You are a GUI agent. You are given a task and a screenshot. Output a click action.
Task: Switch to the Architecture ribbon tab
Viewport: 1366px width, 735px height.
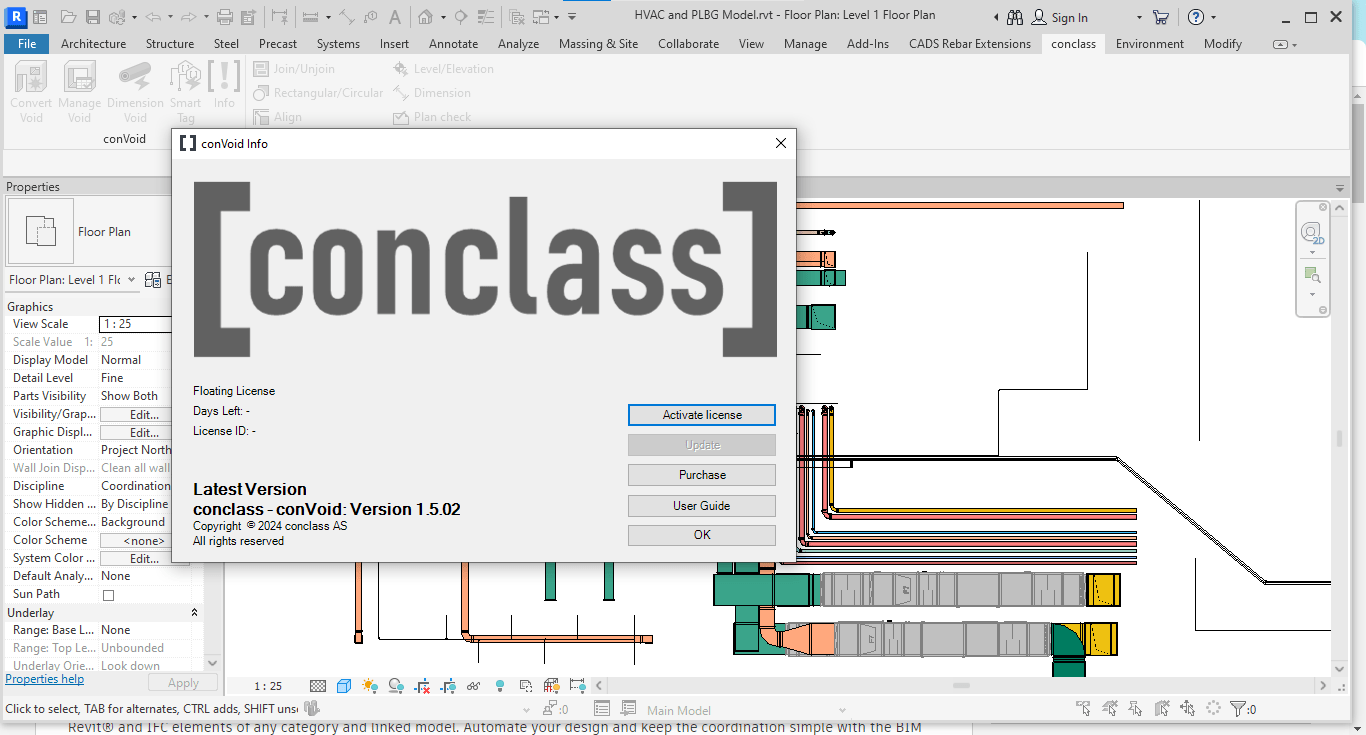tap(94, 44)
